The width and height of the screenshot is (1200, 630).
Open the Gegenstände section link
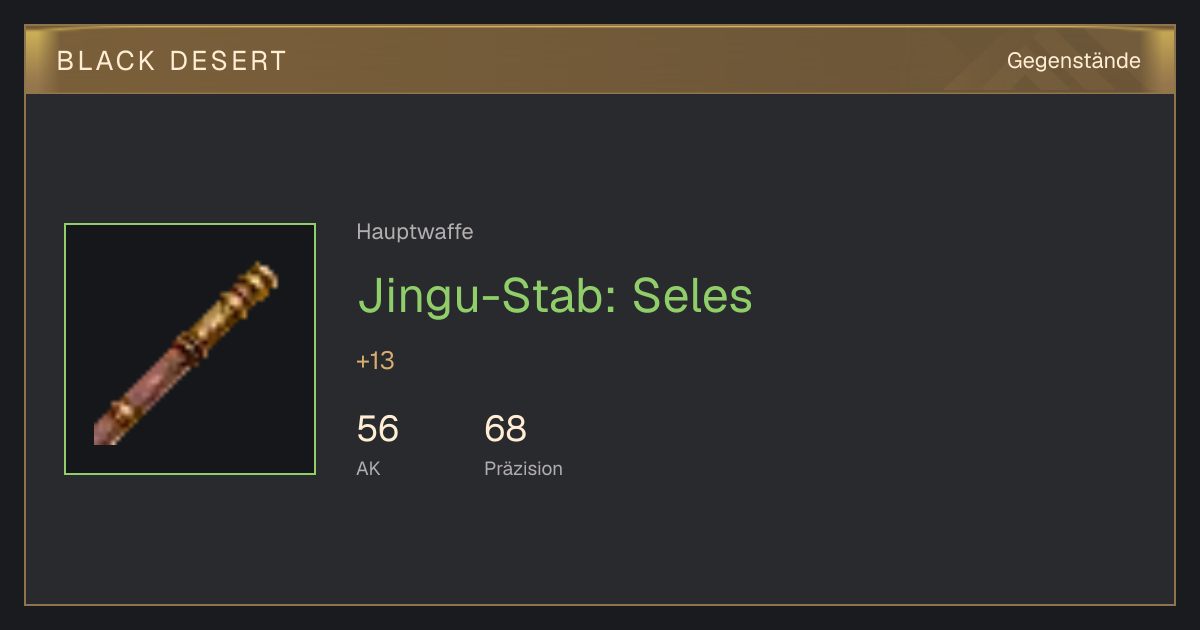[1073, 60]
